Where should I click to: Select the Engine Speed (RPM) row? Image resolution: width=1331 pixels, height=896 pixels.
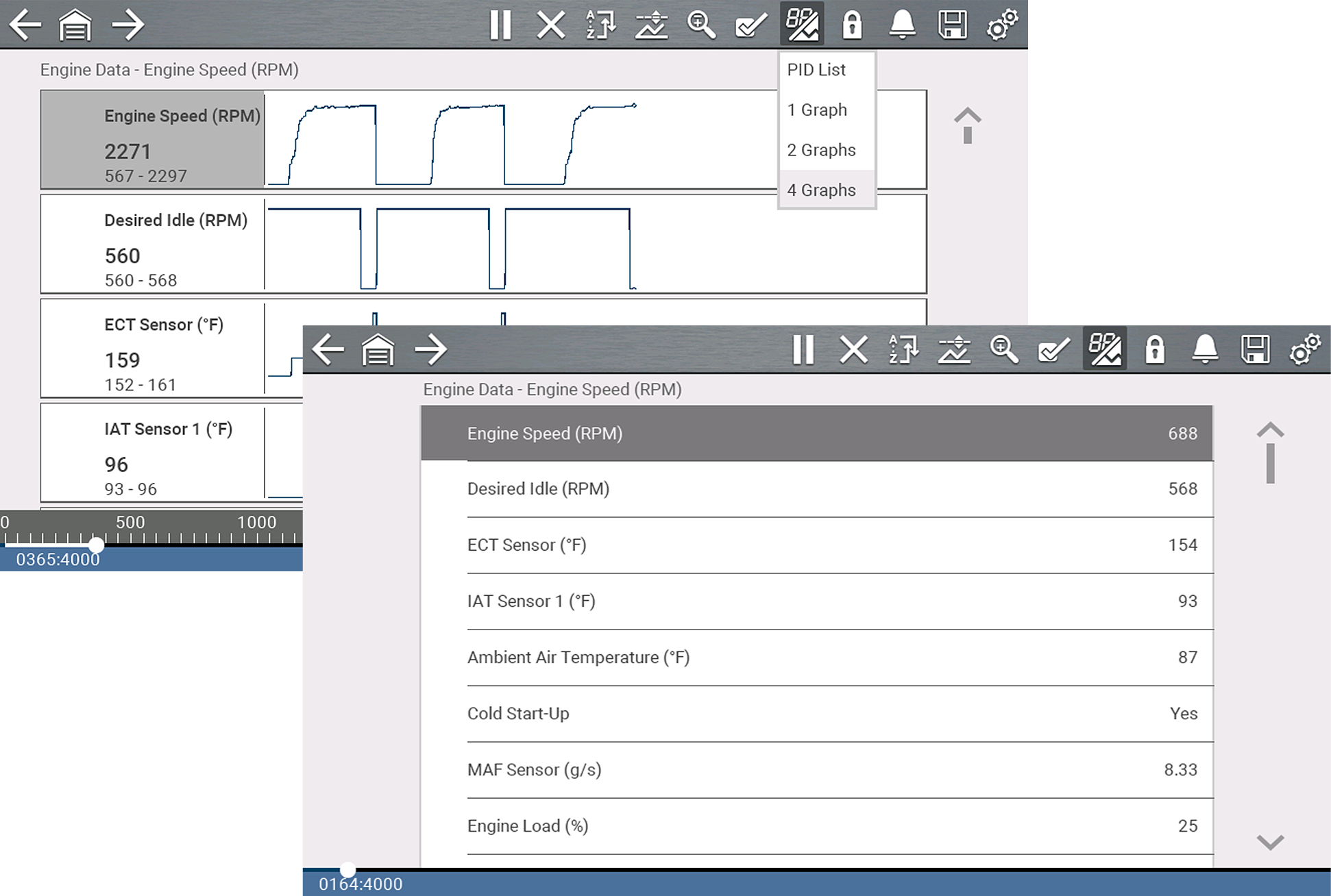click(x=754, y=433)
